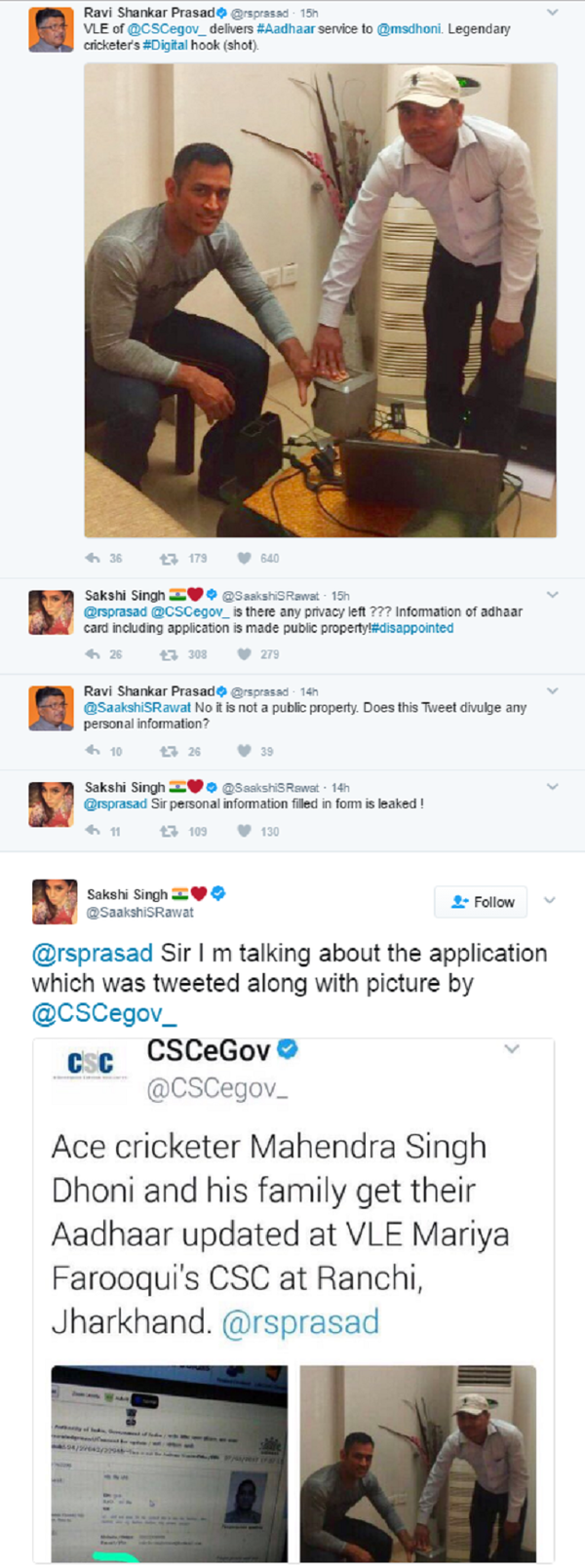Visit the @msdhoni profile mention

coord(409,29)
